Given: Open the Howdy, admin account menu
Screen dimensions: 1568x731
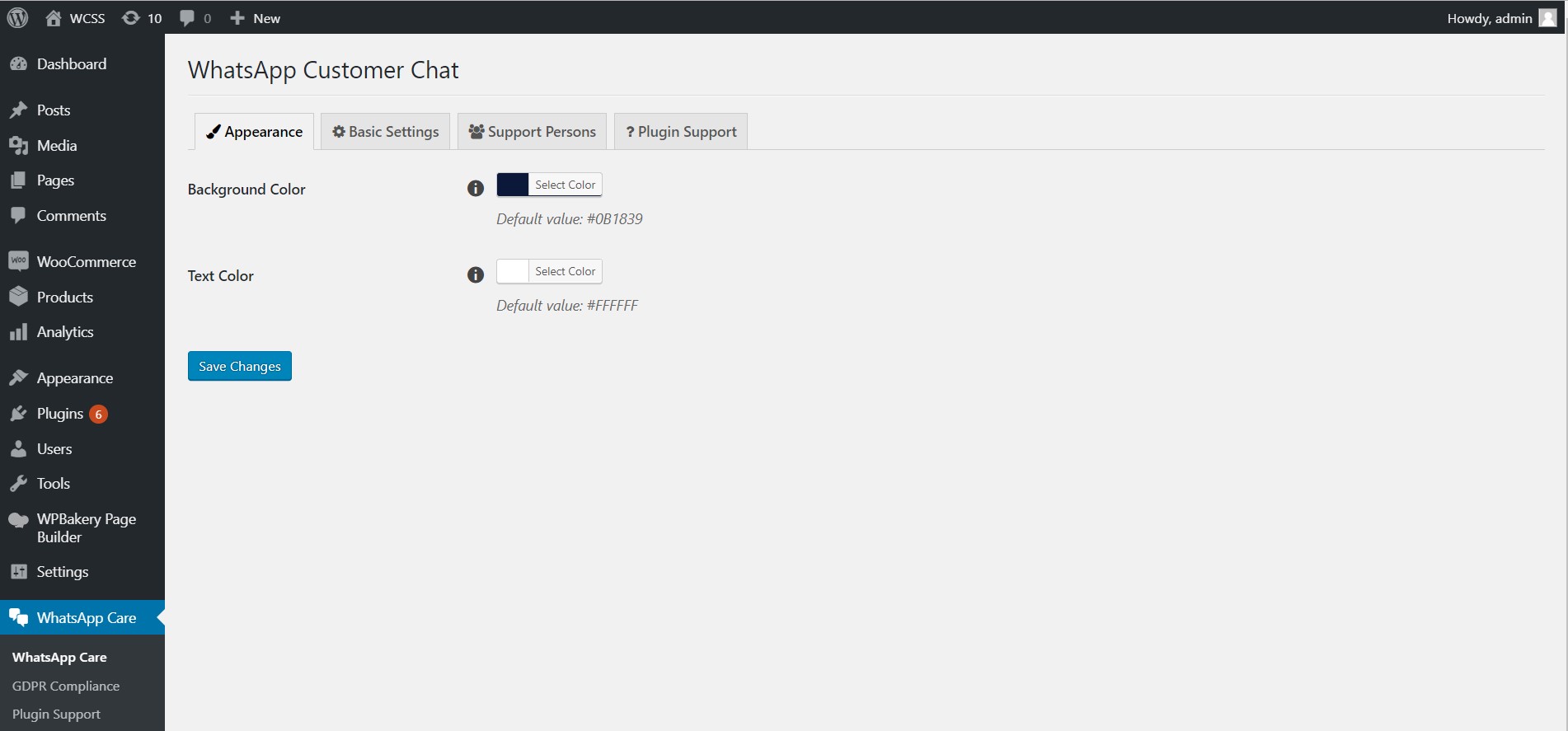Looking at the screenshot, I should coord(1501,18).
